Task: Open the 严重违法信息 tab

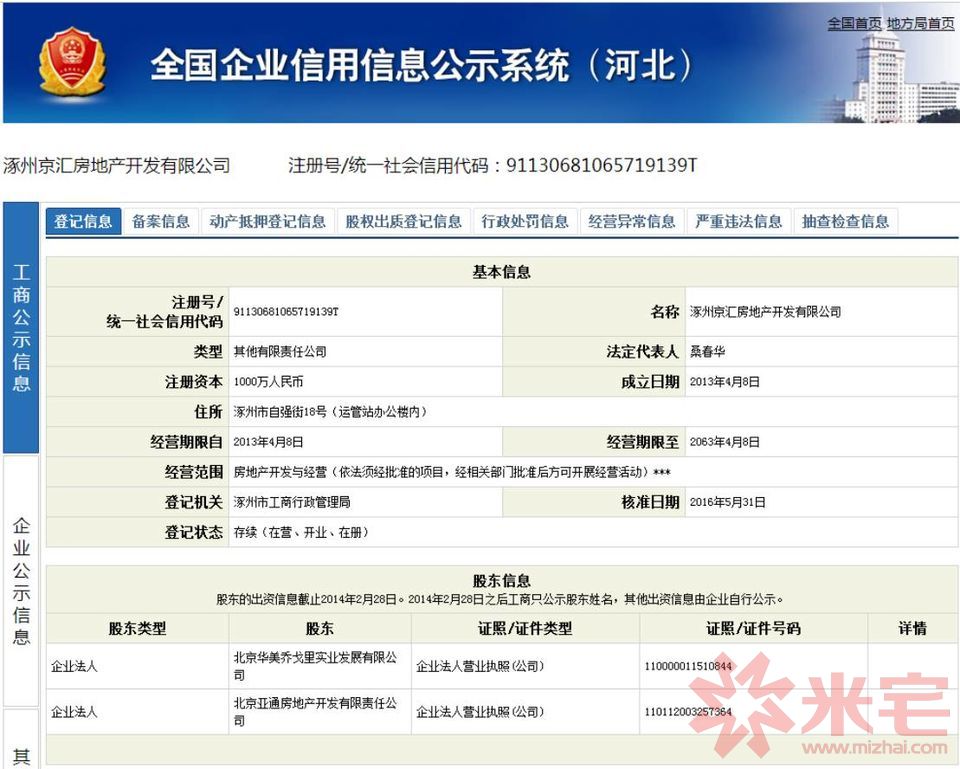Action: [738, 221]
